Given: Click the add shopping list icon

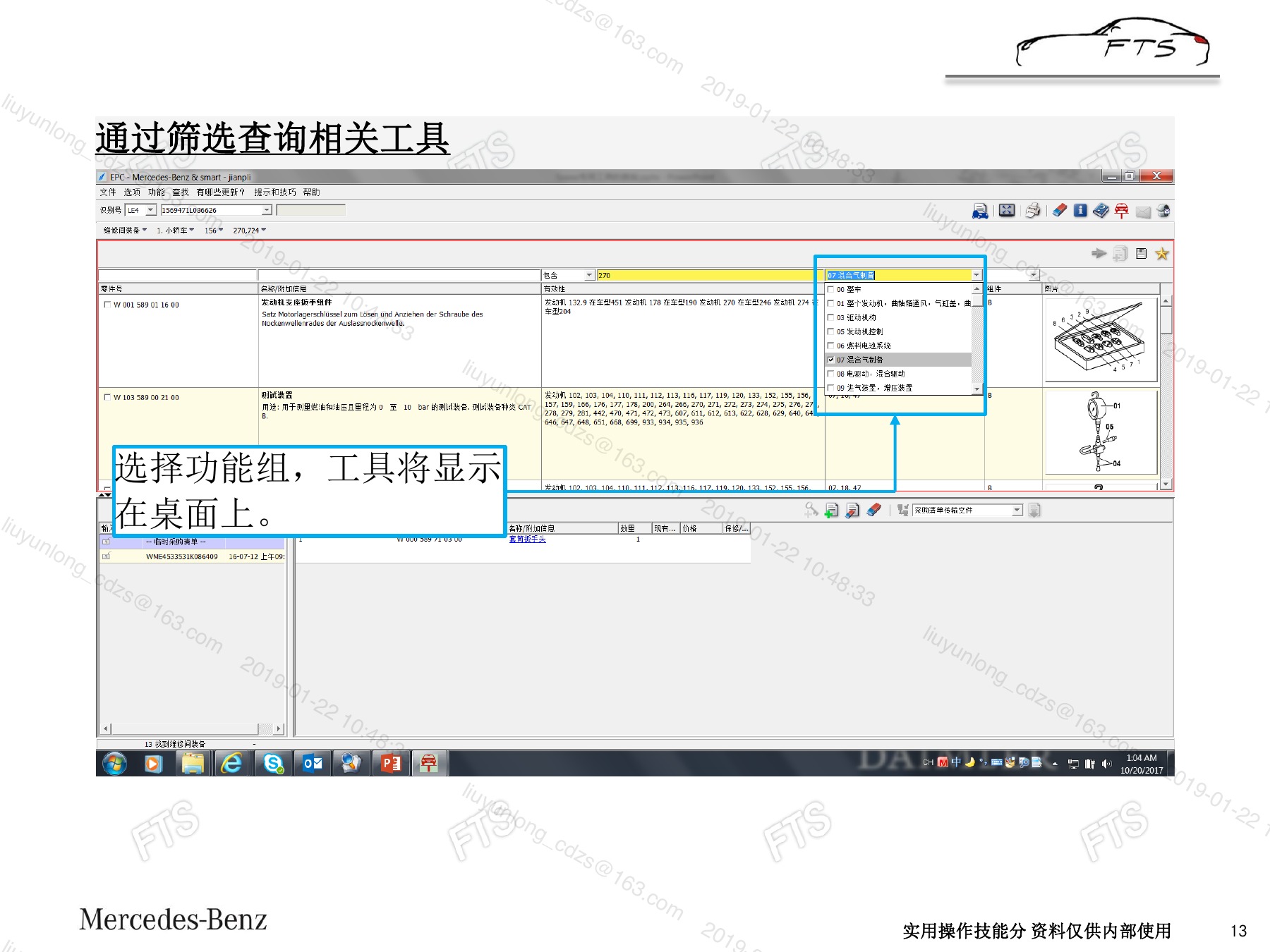Looking at the screenshot, I should pos(832,510).
